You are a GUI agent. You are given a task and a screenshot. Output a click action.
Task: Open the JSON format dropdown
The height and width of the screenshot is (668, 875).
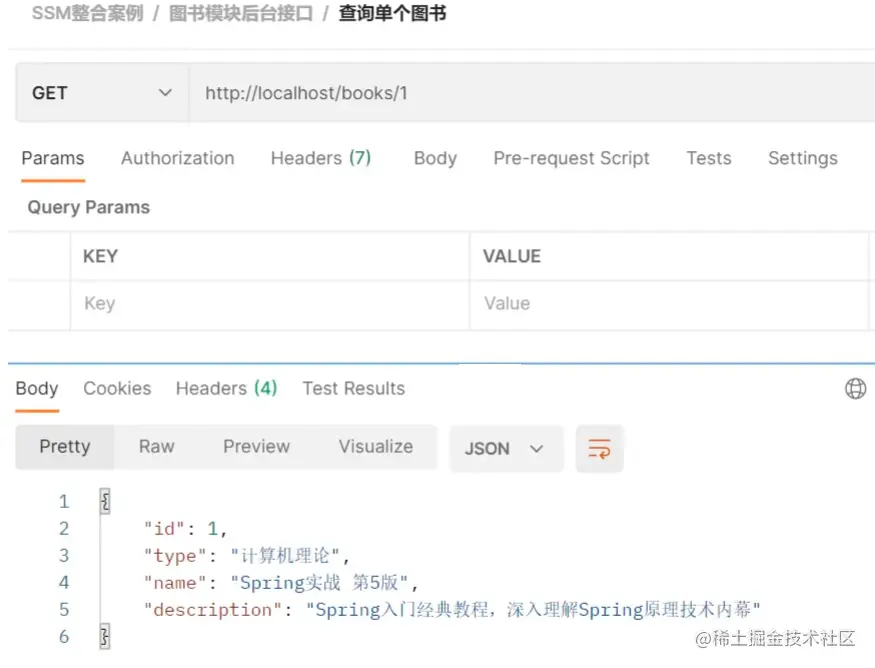click(505, 448)
